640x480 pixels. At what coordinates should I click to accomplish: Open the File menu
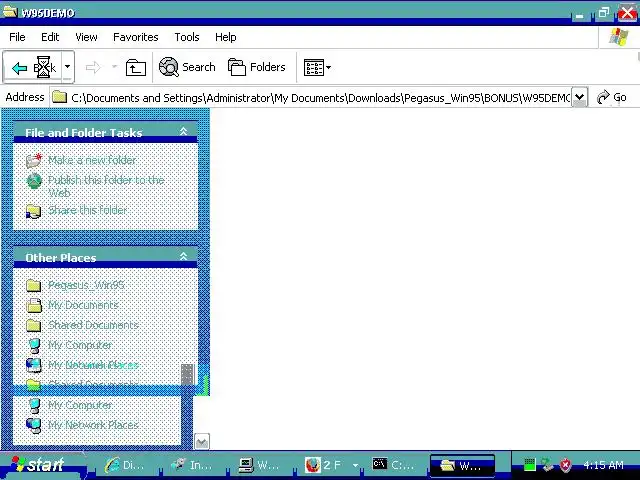pos(17,37)
